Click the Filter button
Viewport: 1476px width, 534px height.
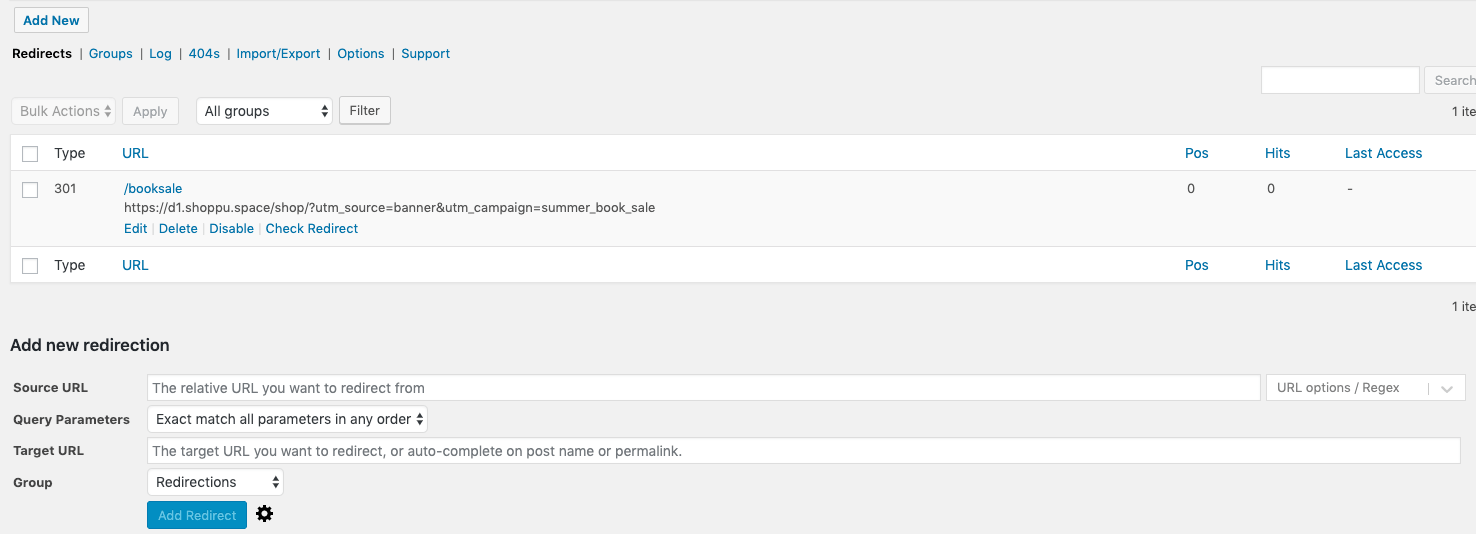click(365, 111)
